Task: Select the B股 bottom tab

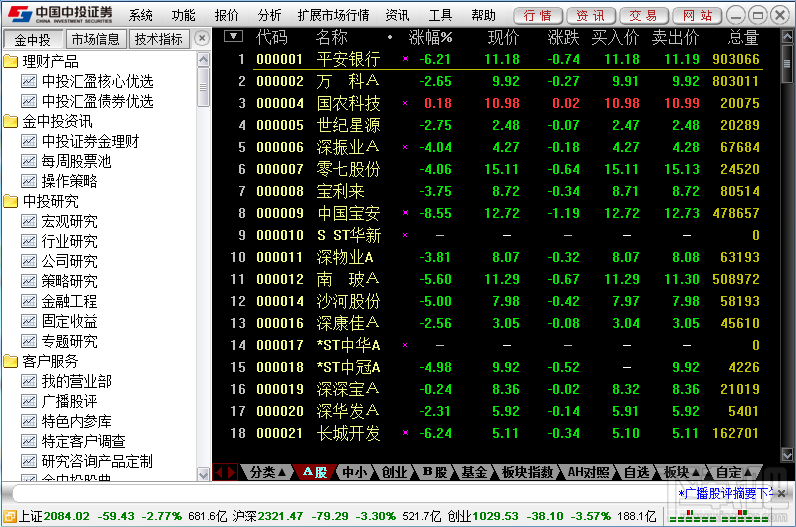Action: 435,473
